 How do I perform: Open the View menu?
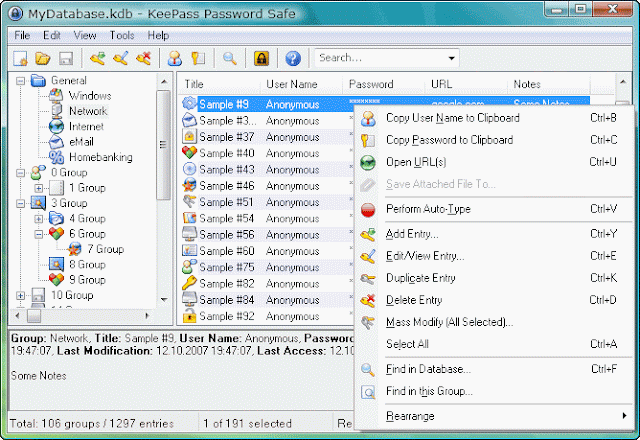pos(85,36)
